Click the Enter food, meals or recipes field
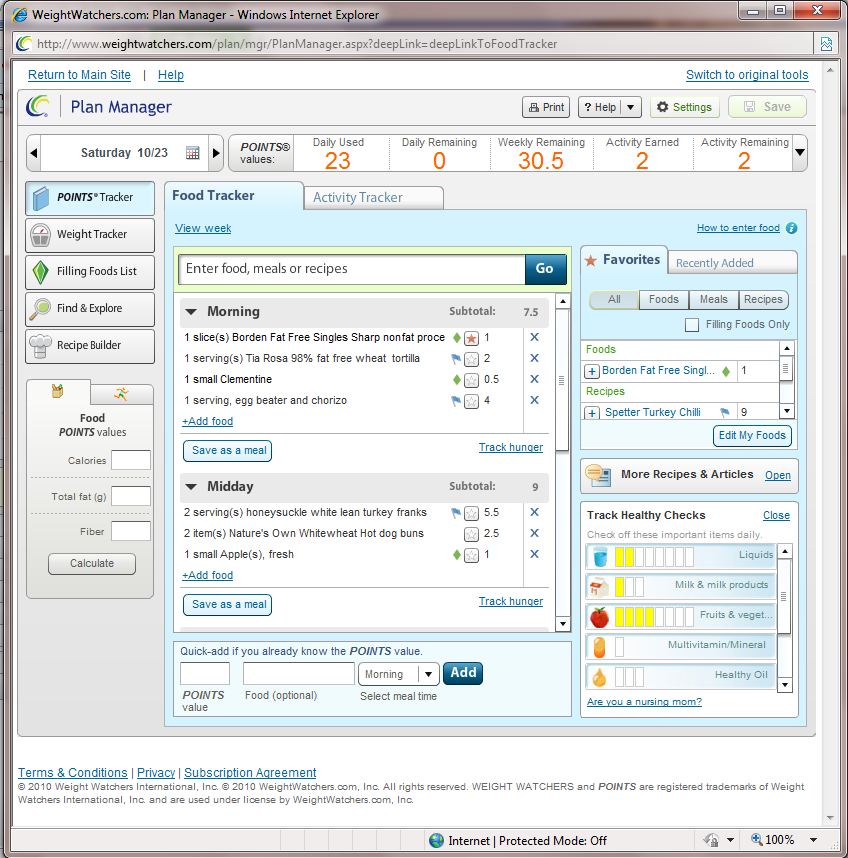This screenshot has width=848, height=858. tap(352, 269)
